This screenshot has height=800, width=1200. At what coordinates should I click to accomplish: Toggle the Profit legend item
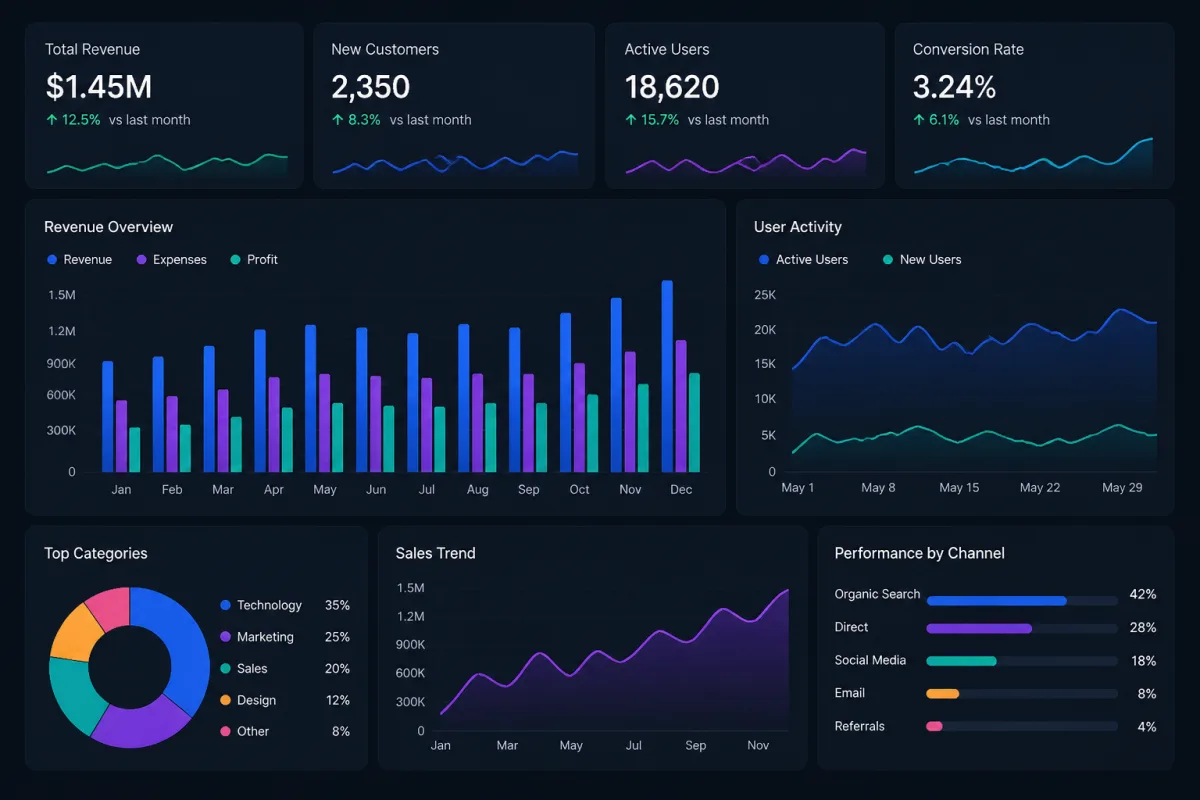[254, 260]
